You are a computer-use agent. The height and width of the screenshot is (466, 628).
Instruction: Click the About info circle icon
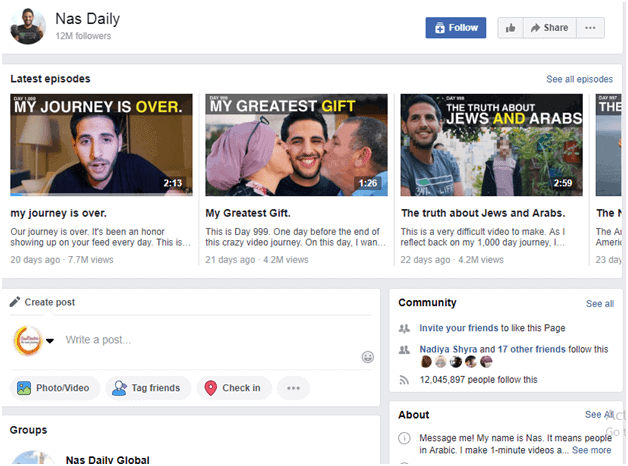pos(404,438)
